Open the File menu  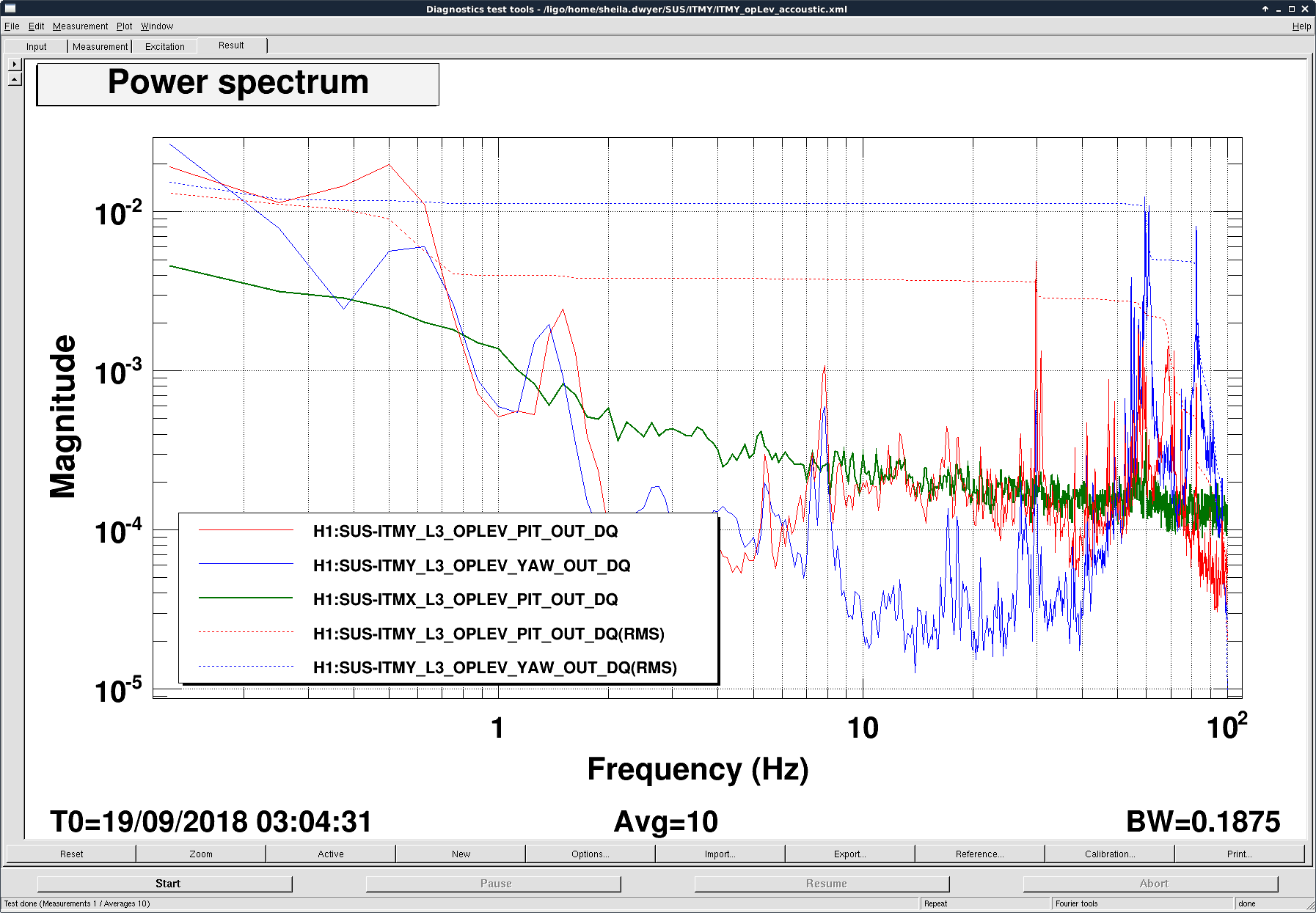(12, 26)
